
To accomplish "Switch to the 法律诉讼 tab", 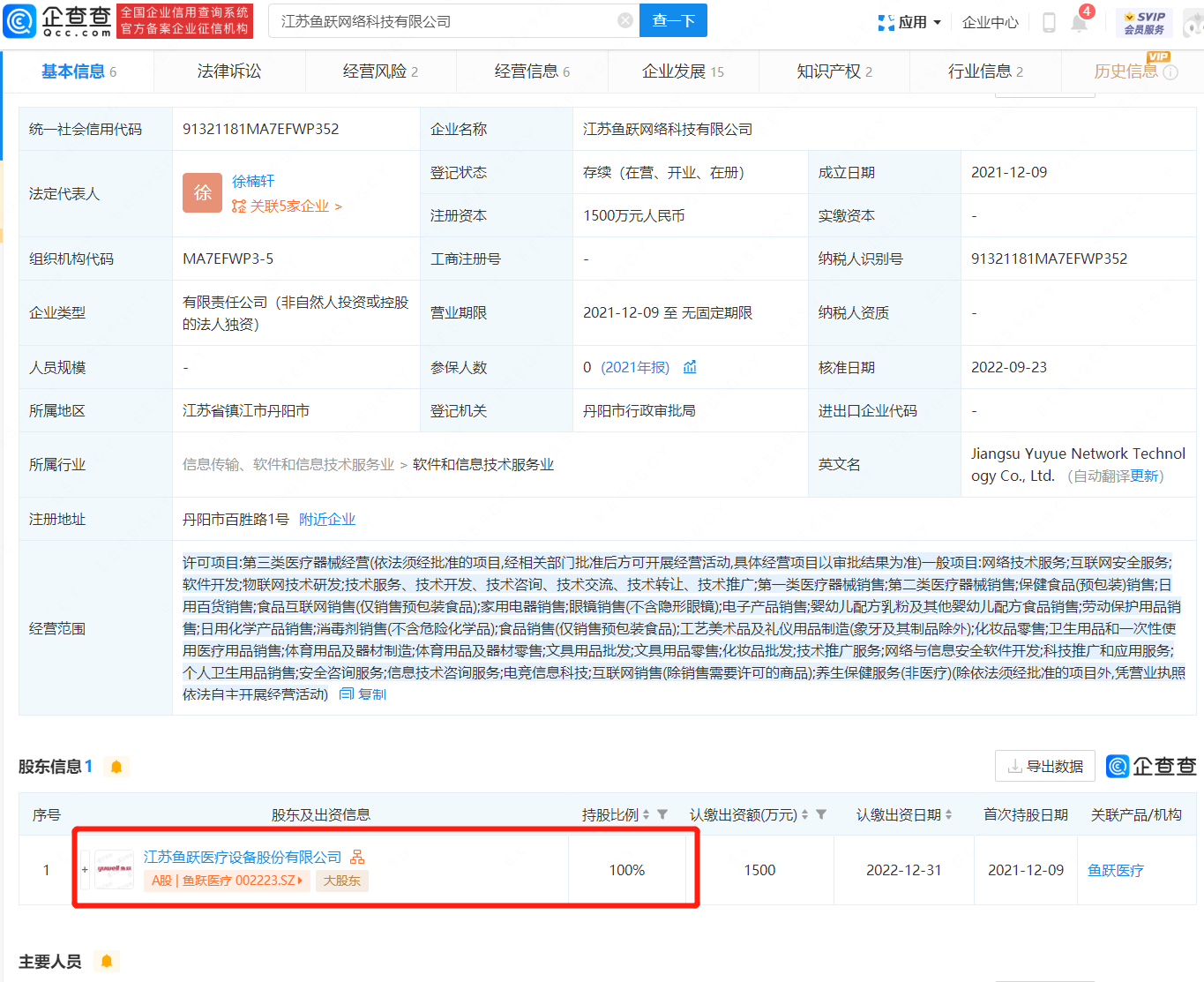I will point(229,71).
